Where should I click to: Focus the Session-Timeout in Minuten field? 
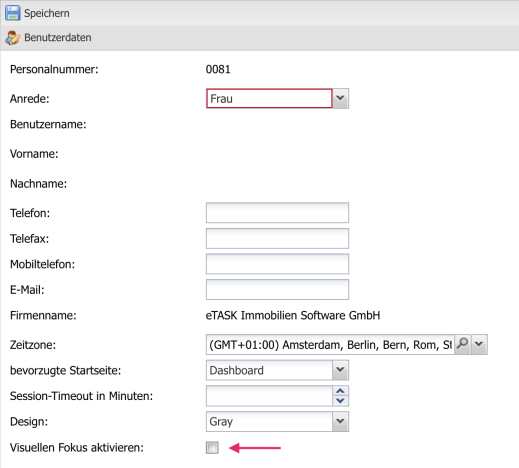point(269,396)
